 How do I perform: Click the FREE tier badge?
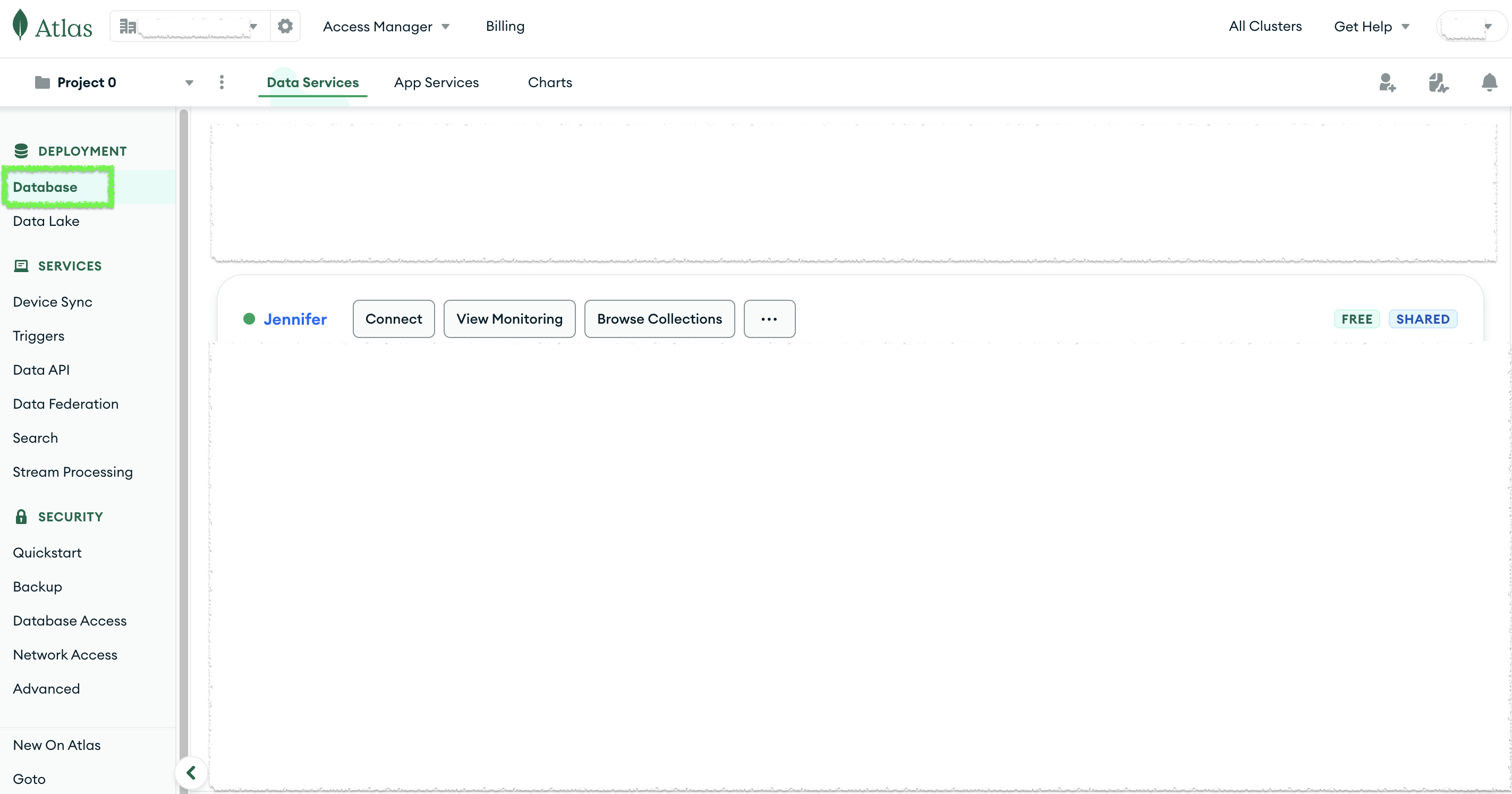1356,319
